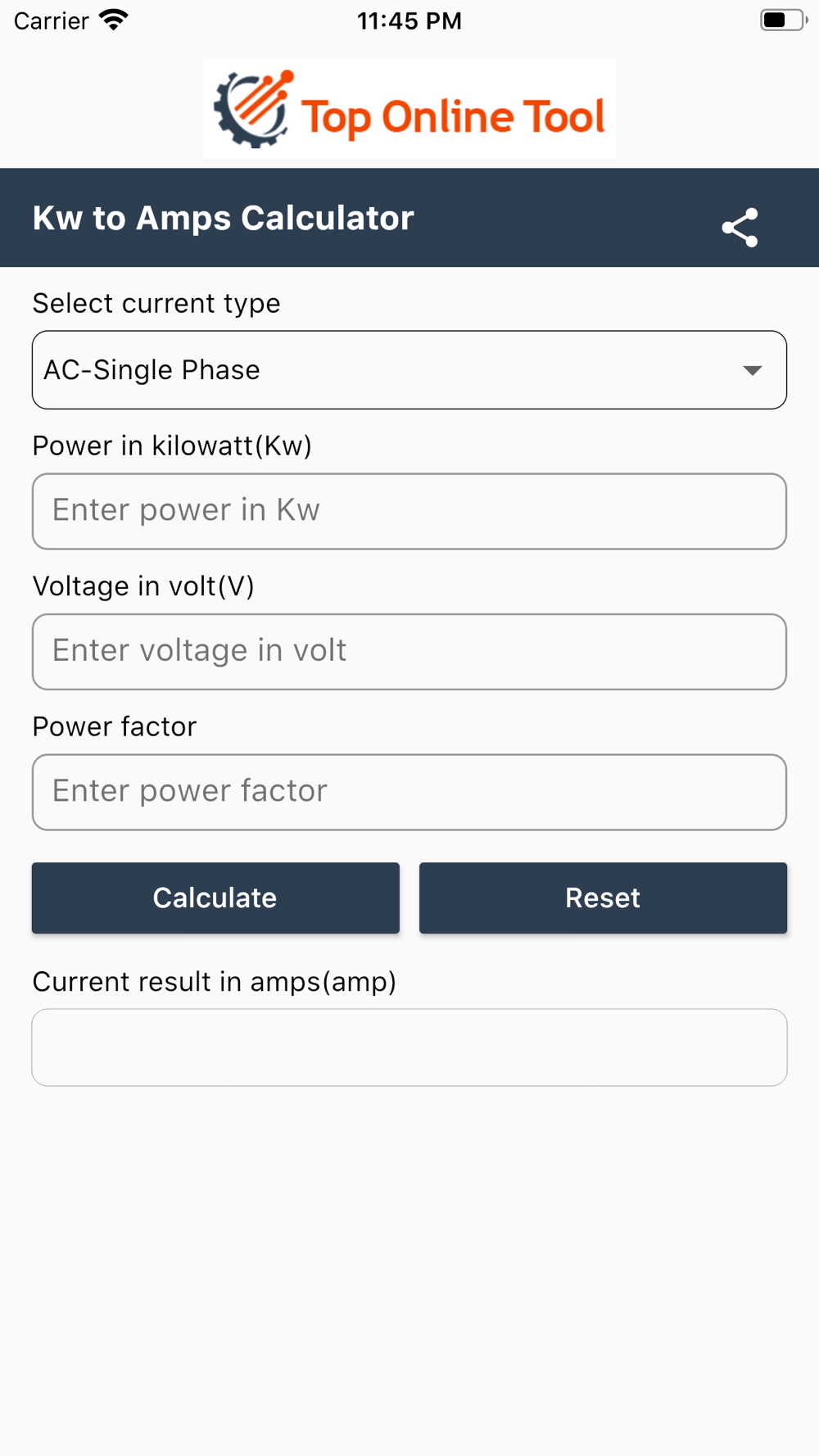819x1456 pixels.
Task: Tap the Power factor label
Action: click(x=115, y=726)
